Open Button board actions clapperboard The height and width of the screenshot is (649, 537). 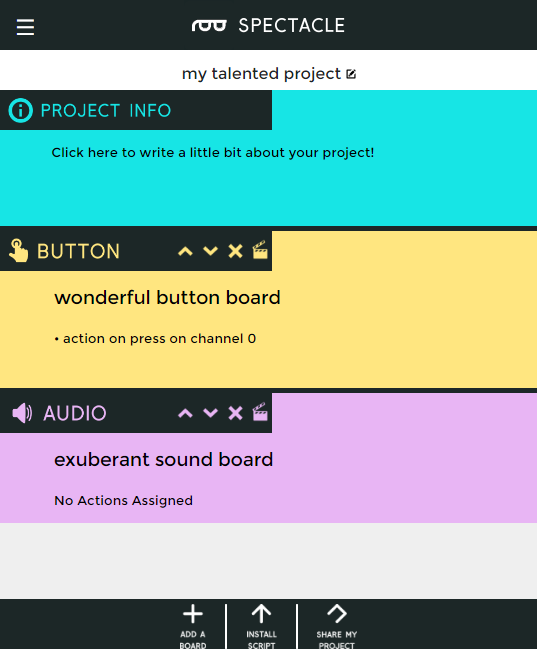tap(260, 250)
